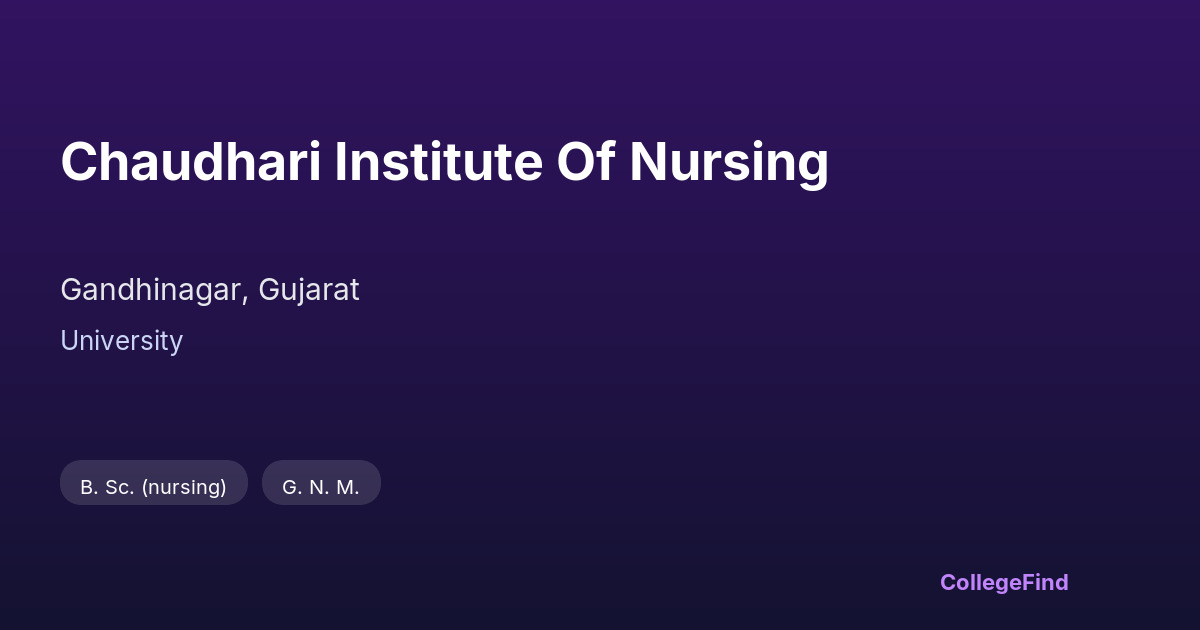Screen dimensions: 1200x630
Task: Click the University type label
Action: coord(121,341)
